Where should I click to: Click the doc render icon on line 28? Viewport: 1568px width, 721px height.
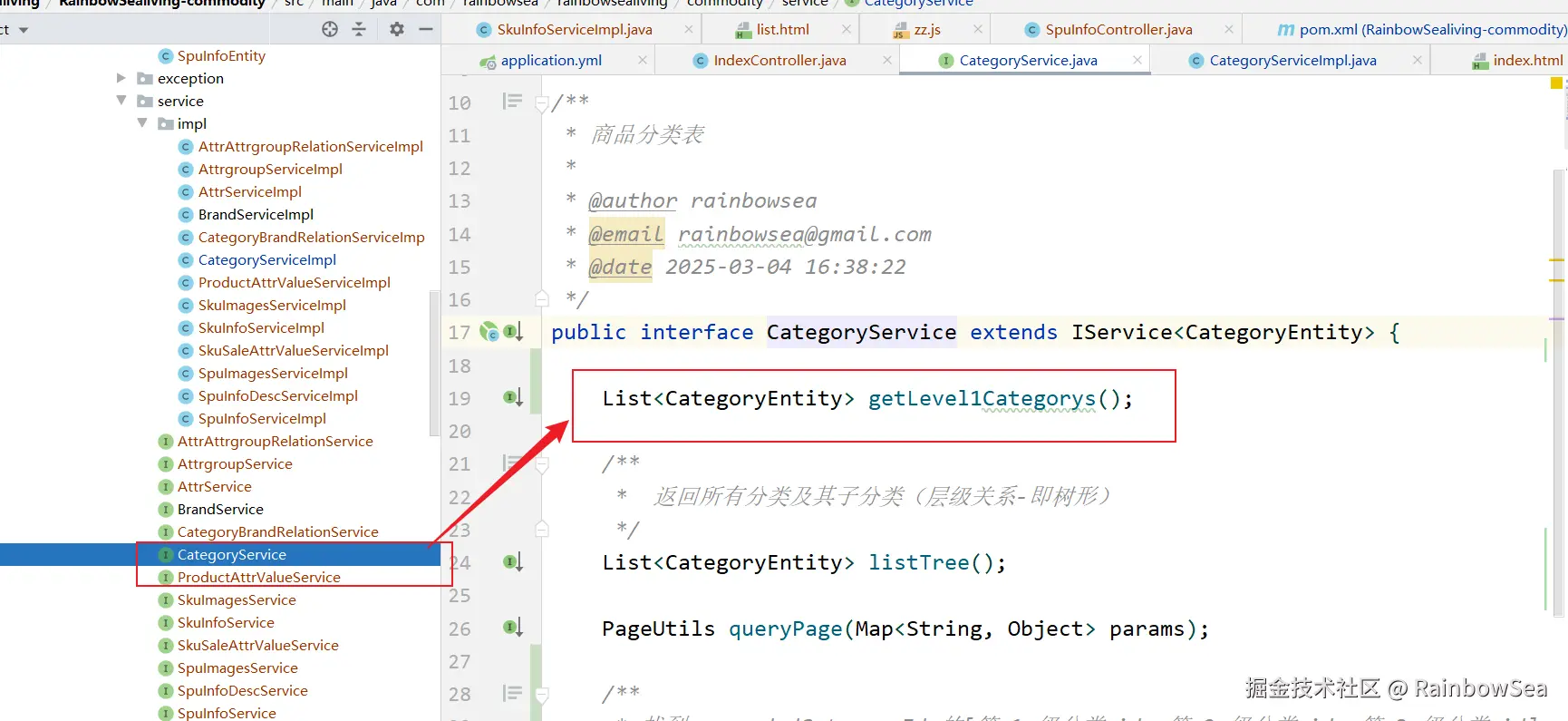[512, 694]
